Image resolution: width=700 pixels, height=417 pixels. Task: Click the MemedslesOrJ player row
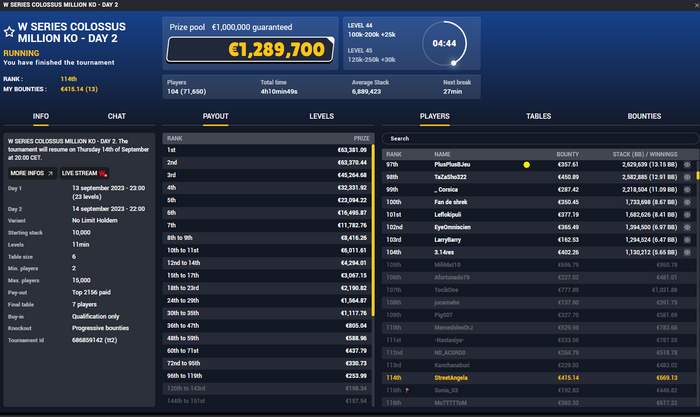(x=537, y=327)
